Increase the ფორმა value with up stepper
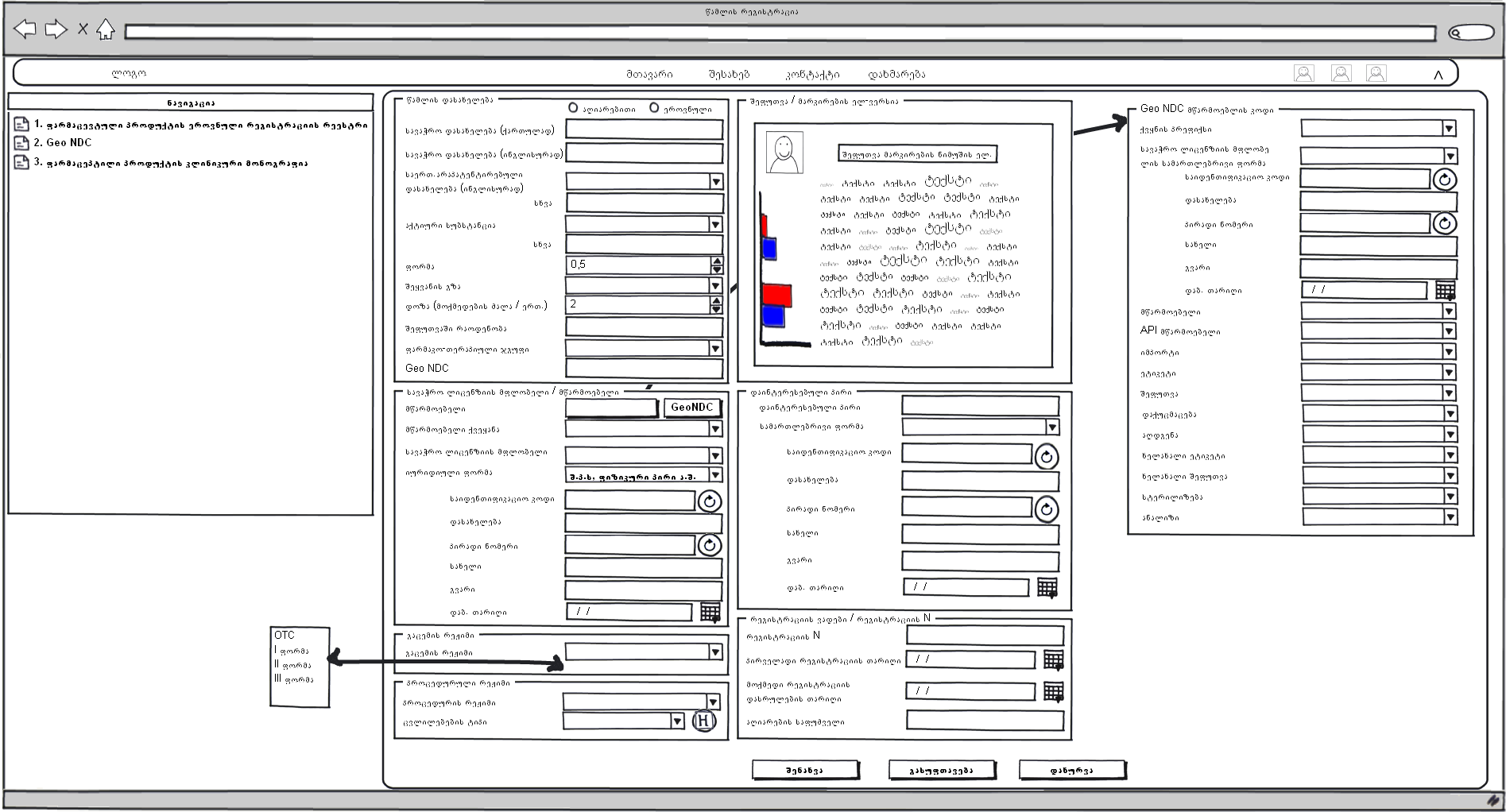 pos(717,261)
